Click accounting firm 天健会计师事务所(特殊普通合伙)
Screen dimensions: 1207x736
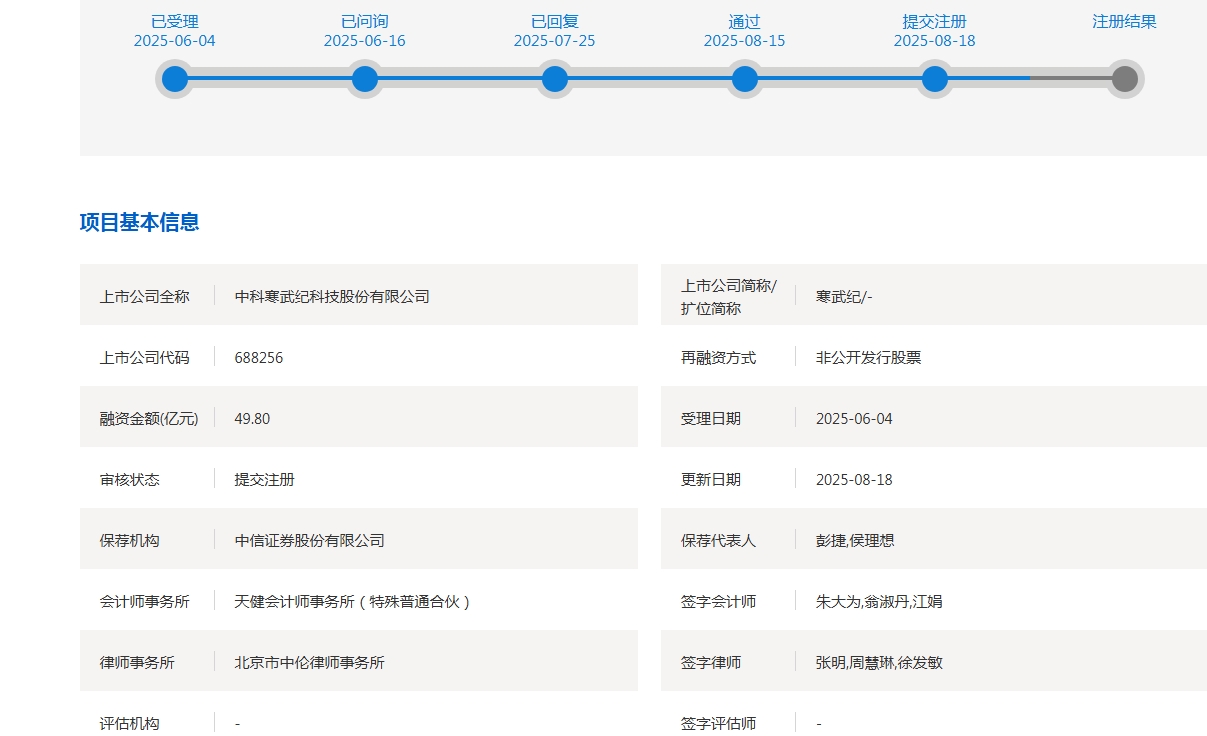tap(353, 601)
